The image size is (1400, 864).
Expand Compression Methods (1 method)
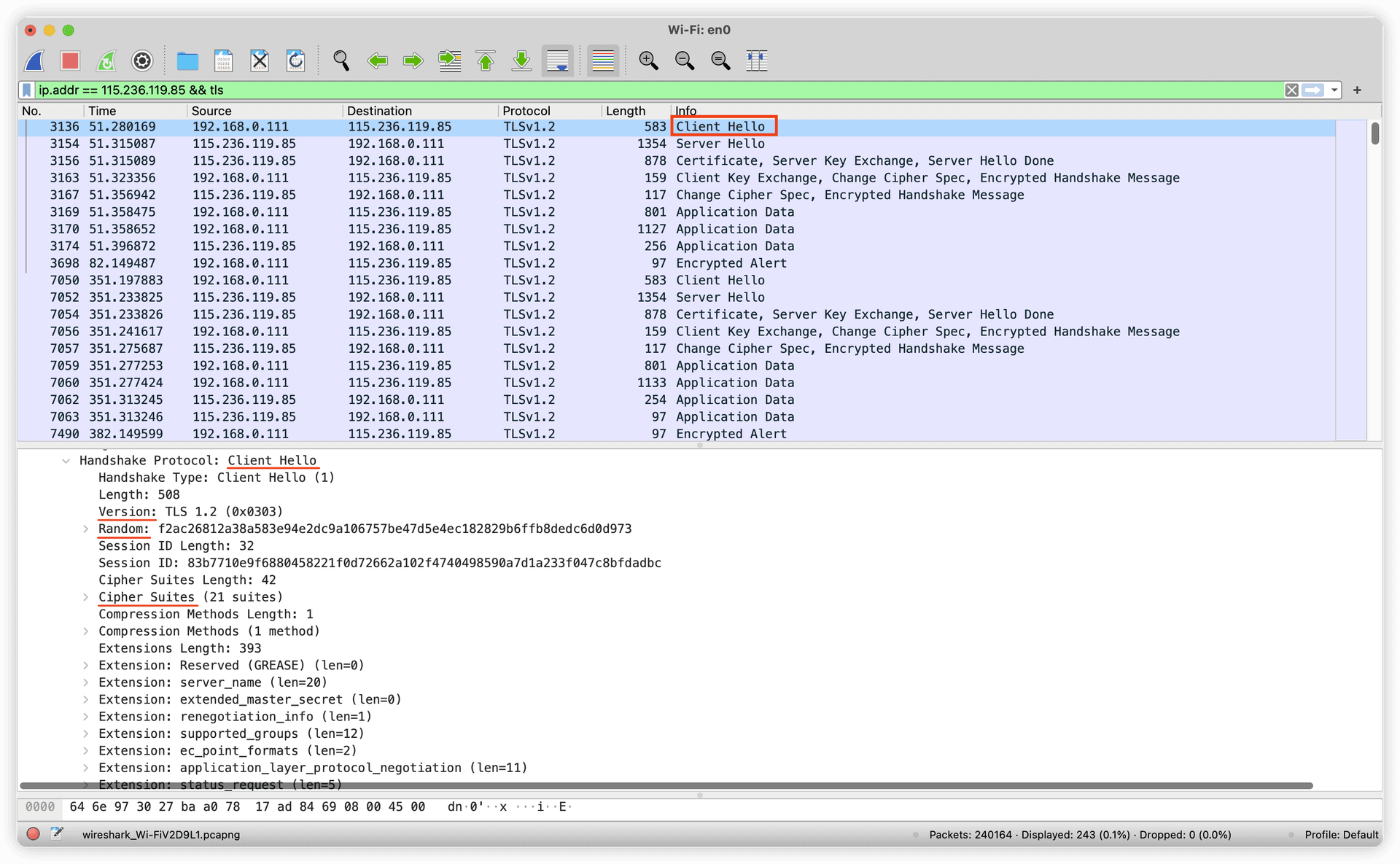85,631
